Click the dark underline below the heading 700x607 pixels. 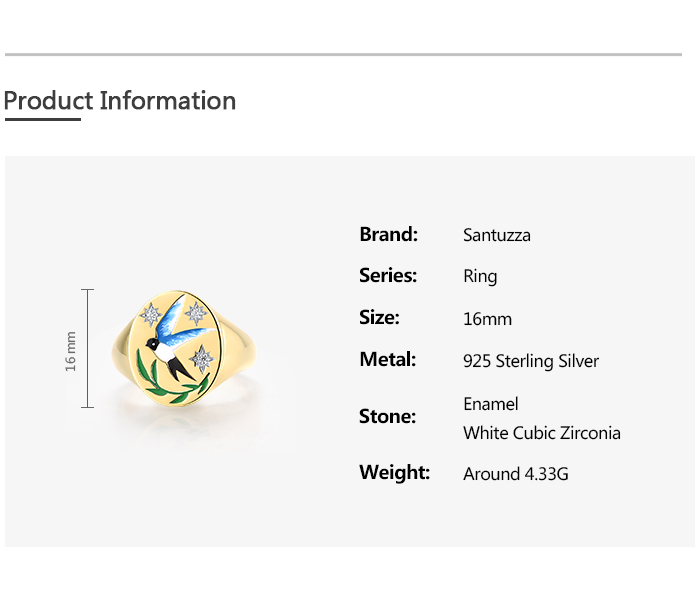[42, 120]
